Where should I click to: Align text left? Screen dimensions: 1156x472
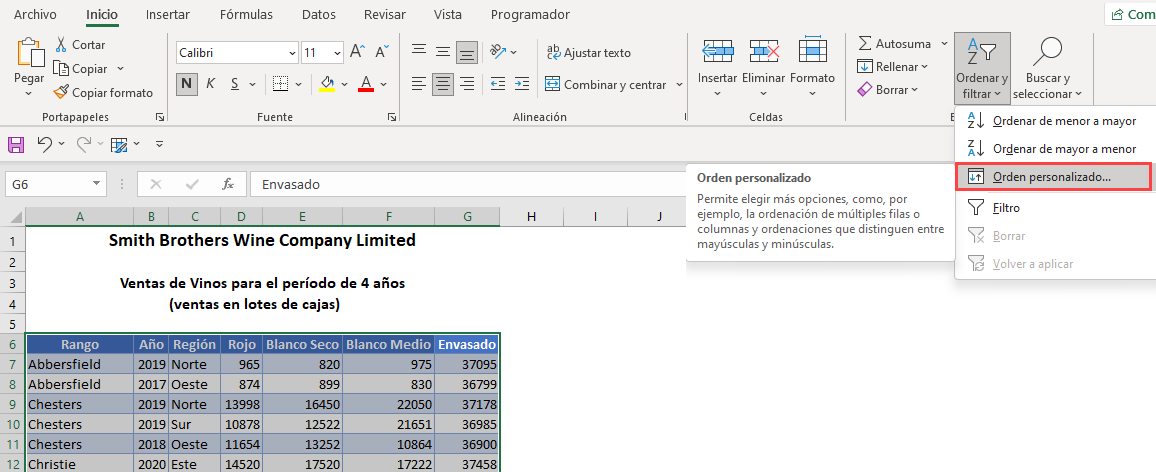[419, 83]
